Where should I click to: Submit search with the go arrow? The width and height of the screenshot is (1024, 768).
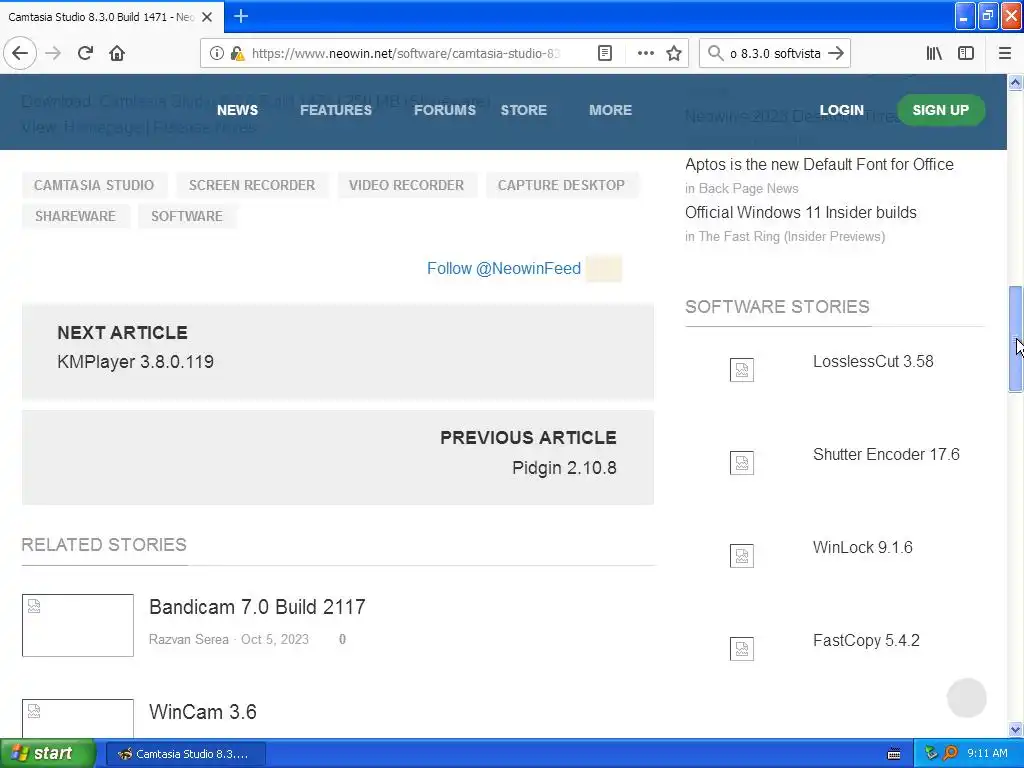click(836, 53)
